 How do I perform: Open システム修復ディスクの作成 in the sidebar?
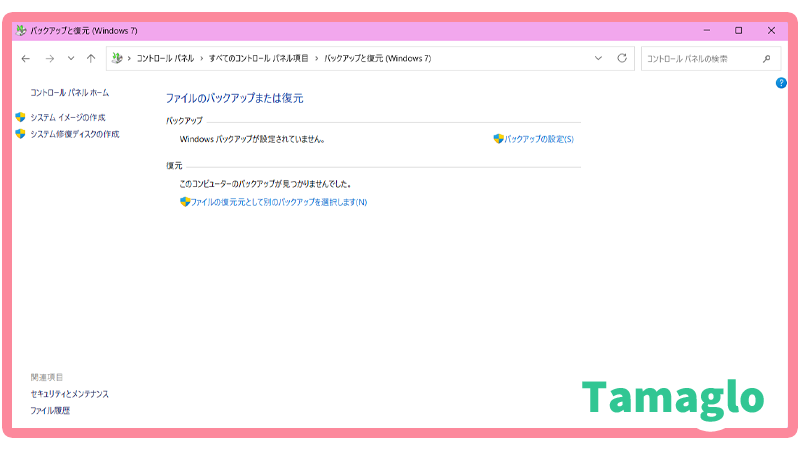(74, 134)
